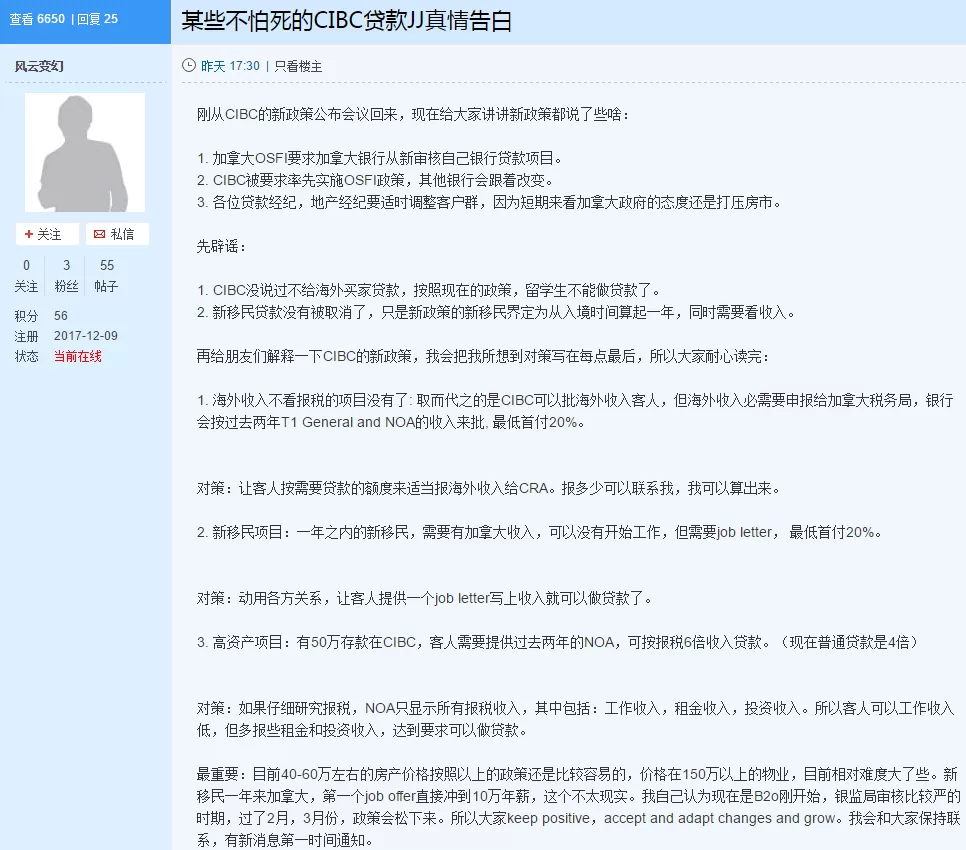Click the thread title 某些不怕死的CIBC贷款JJ真情告白
The image size is (966, 850).
pyautogui.click(x=346, y=21)
